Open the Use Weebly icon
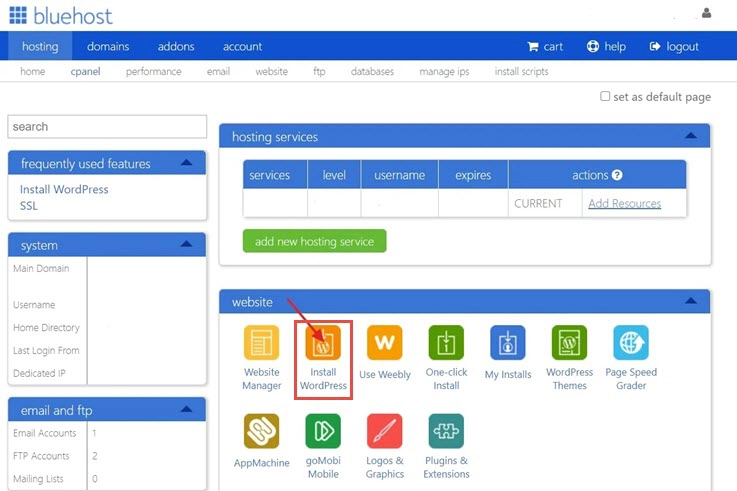 point(384,343)
